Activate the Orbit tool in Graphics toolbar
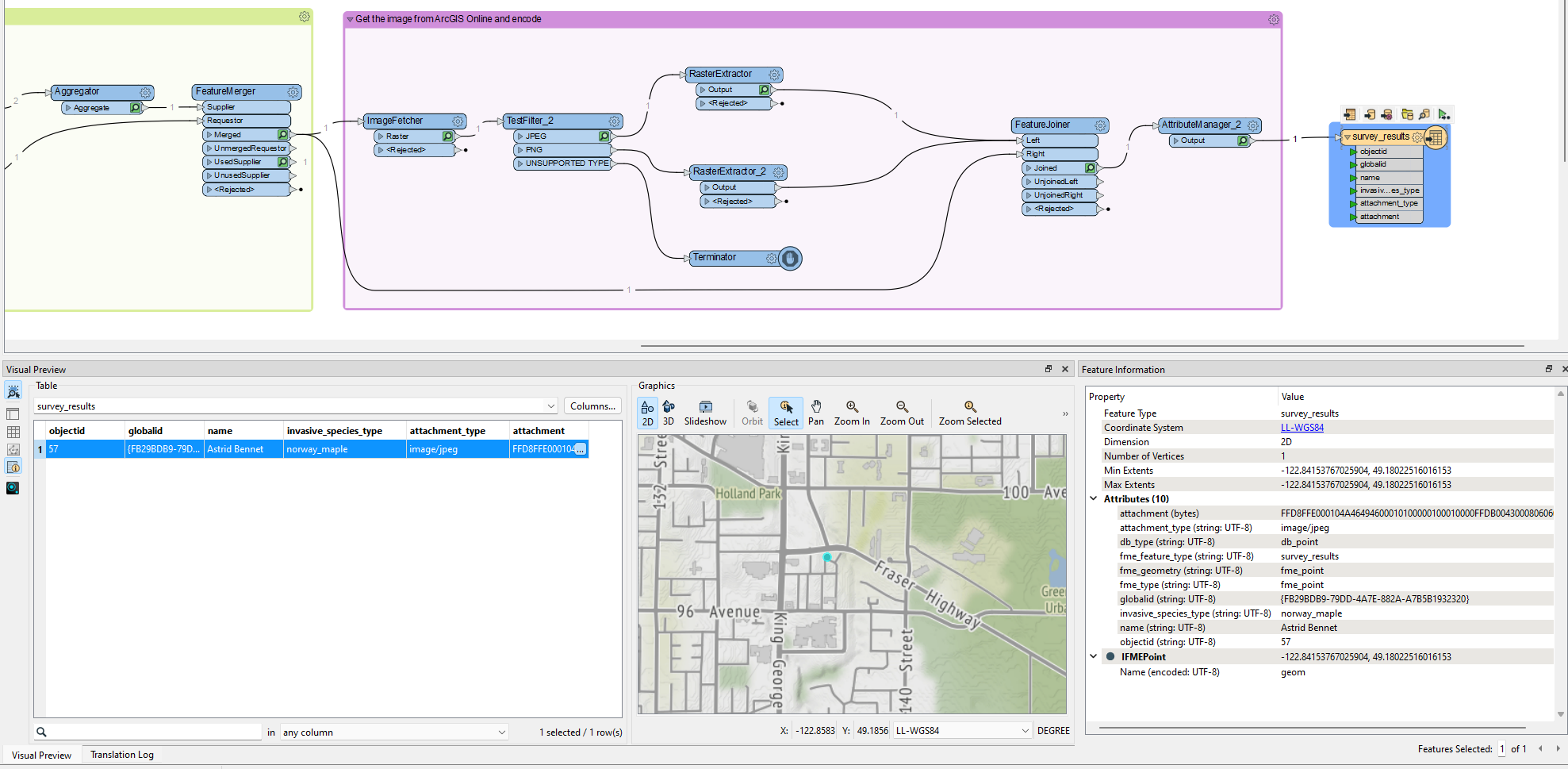The width and height of the screenshot is (1568, 769). 751,412
